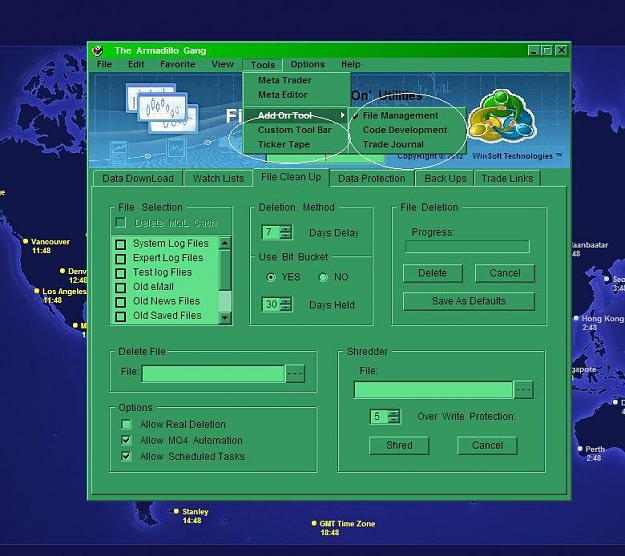Click the GMT Time Zone marker

point(314,523)
